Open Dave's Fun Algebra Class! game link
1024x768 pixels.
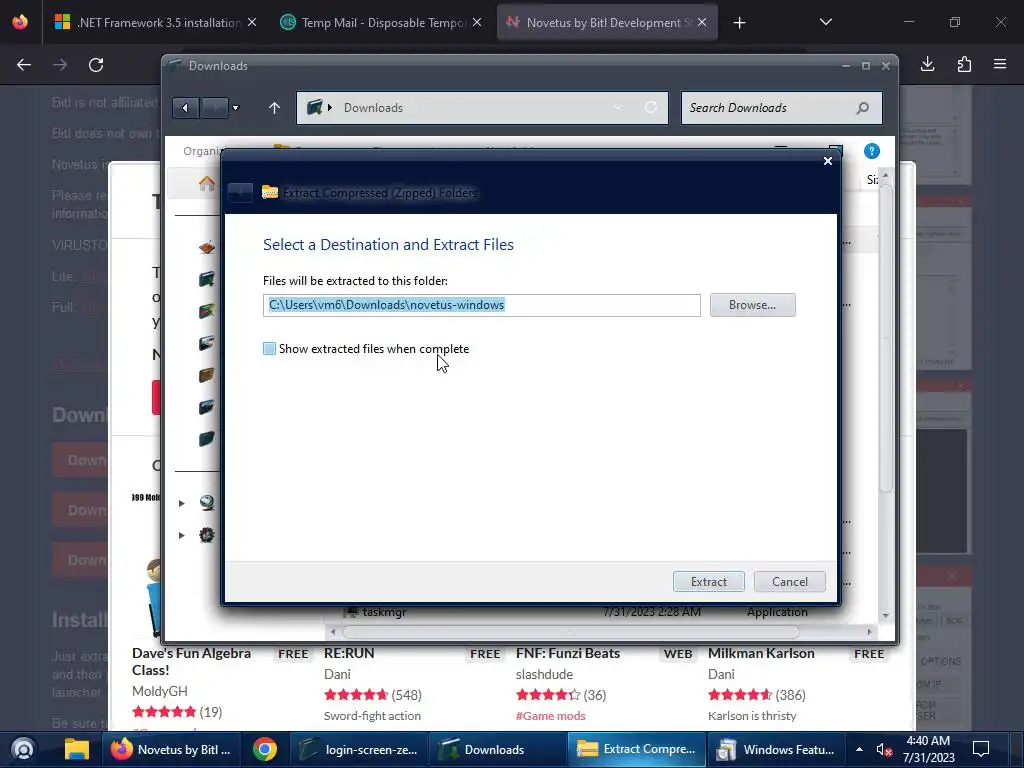191,662
